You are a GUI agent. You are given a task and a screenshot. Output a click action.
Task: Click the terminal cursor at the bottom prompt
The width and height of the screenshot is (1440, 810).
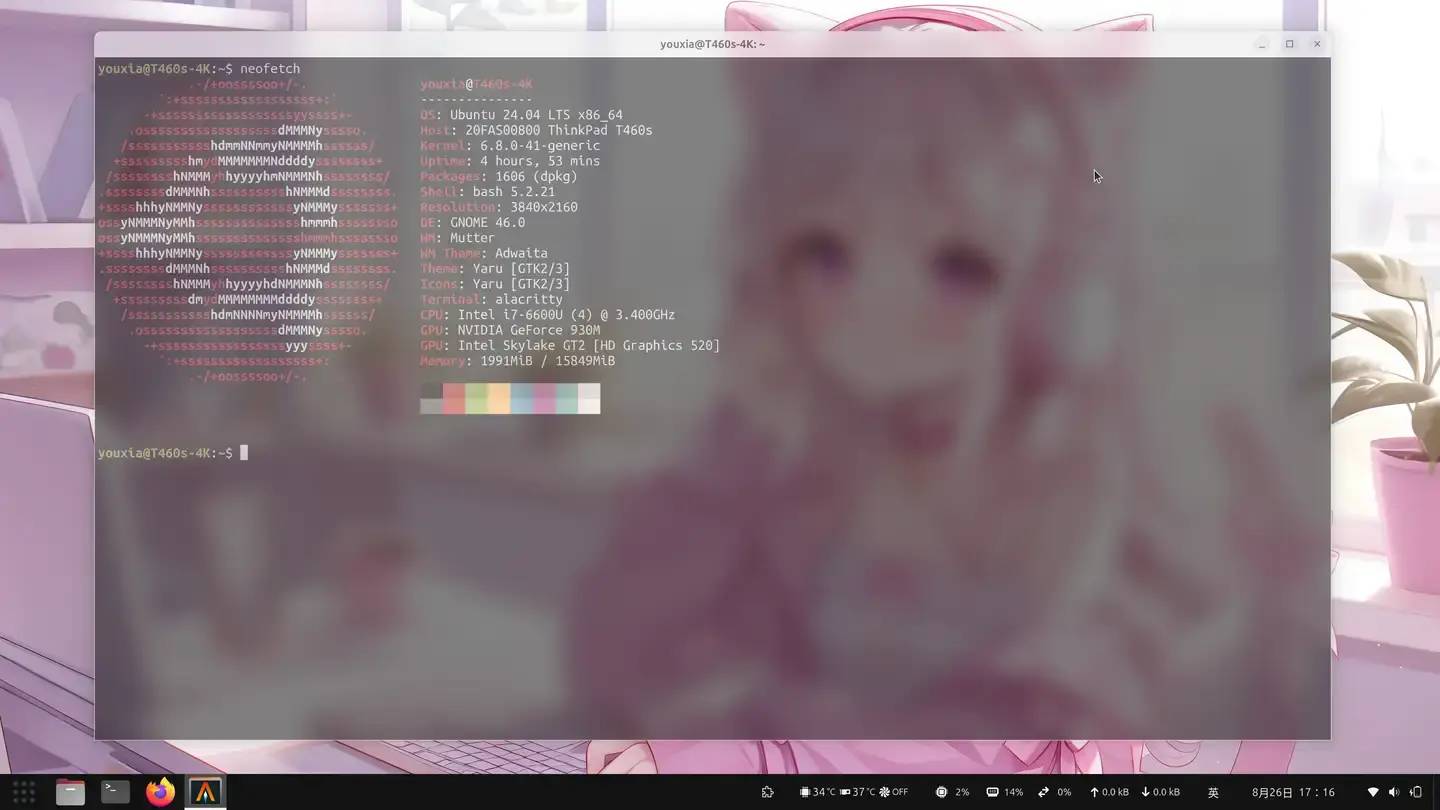pos(244,453)
